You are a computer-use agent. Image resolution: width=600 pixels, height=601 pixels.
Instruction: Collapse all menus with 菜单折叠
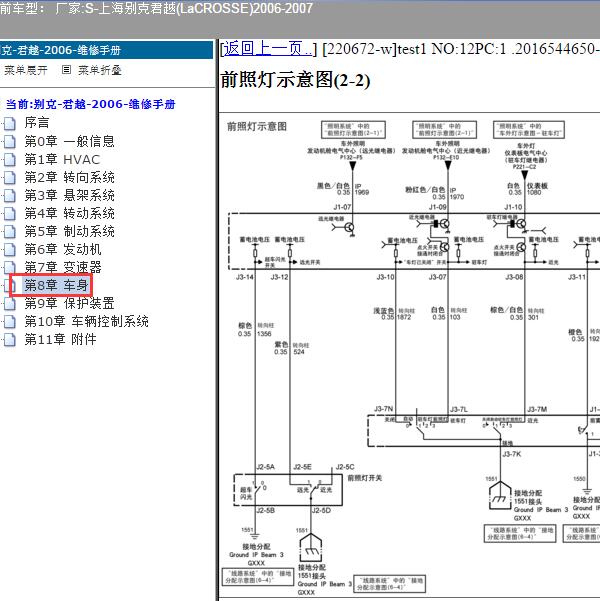100,70
